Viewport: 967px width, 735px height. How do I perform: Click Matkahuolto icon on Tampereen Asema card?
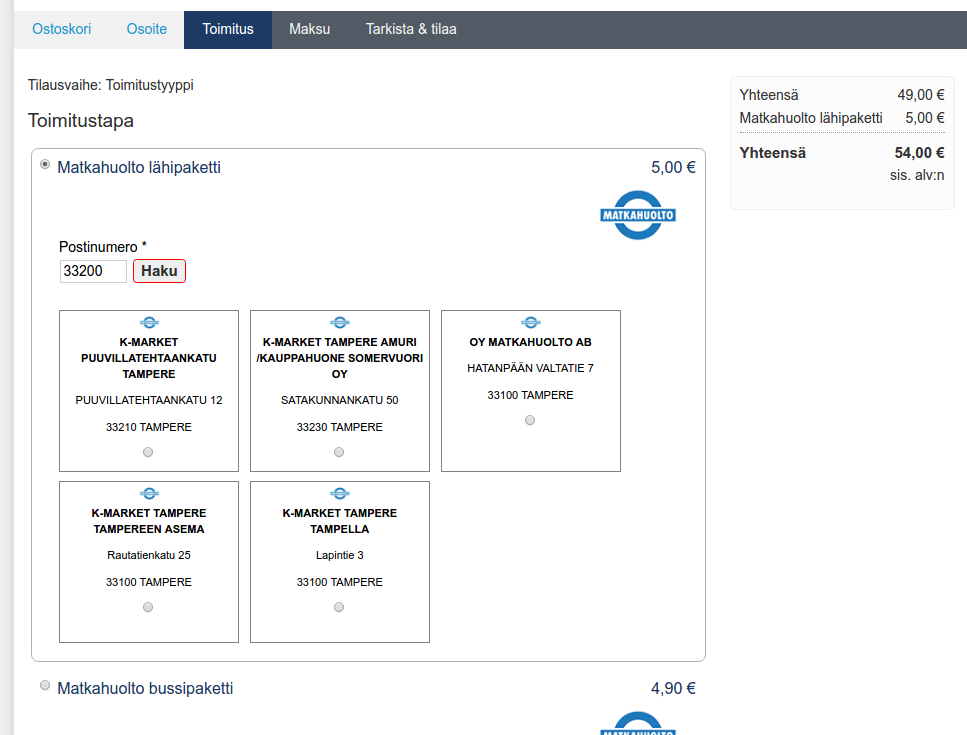tap(149, 493)
